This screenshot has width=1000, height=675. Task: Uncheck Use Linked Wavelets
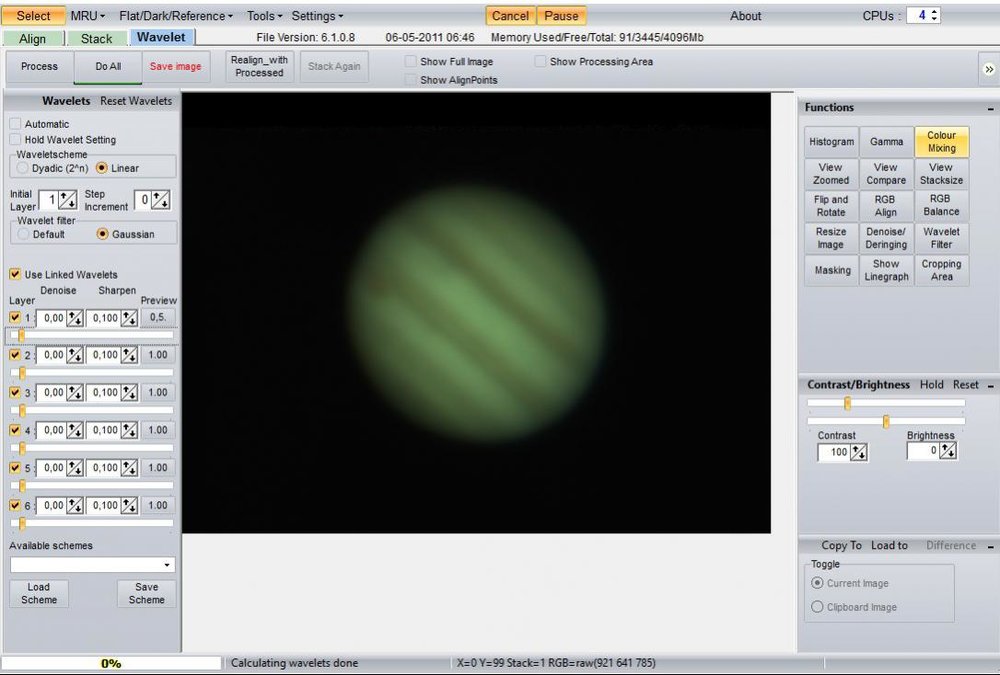click(x=15, y=274)
